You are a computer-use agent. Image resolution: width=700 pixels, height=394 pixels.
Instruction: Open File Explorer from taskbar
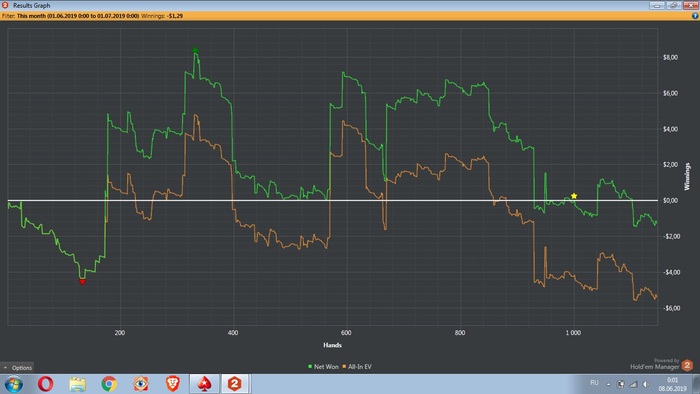click(x=77, y=384)
